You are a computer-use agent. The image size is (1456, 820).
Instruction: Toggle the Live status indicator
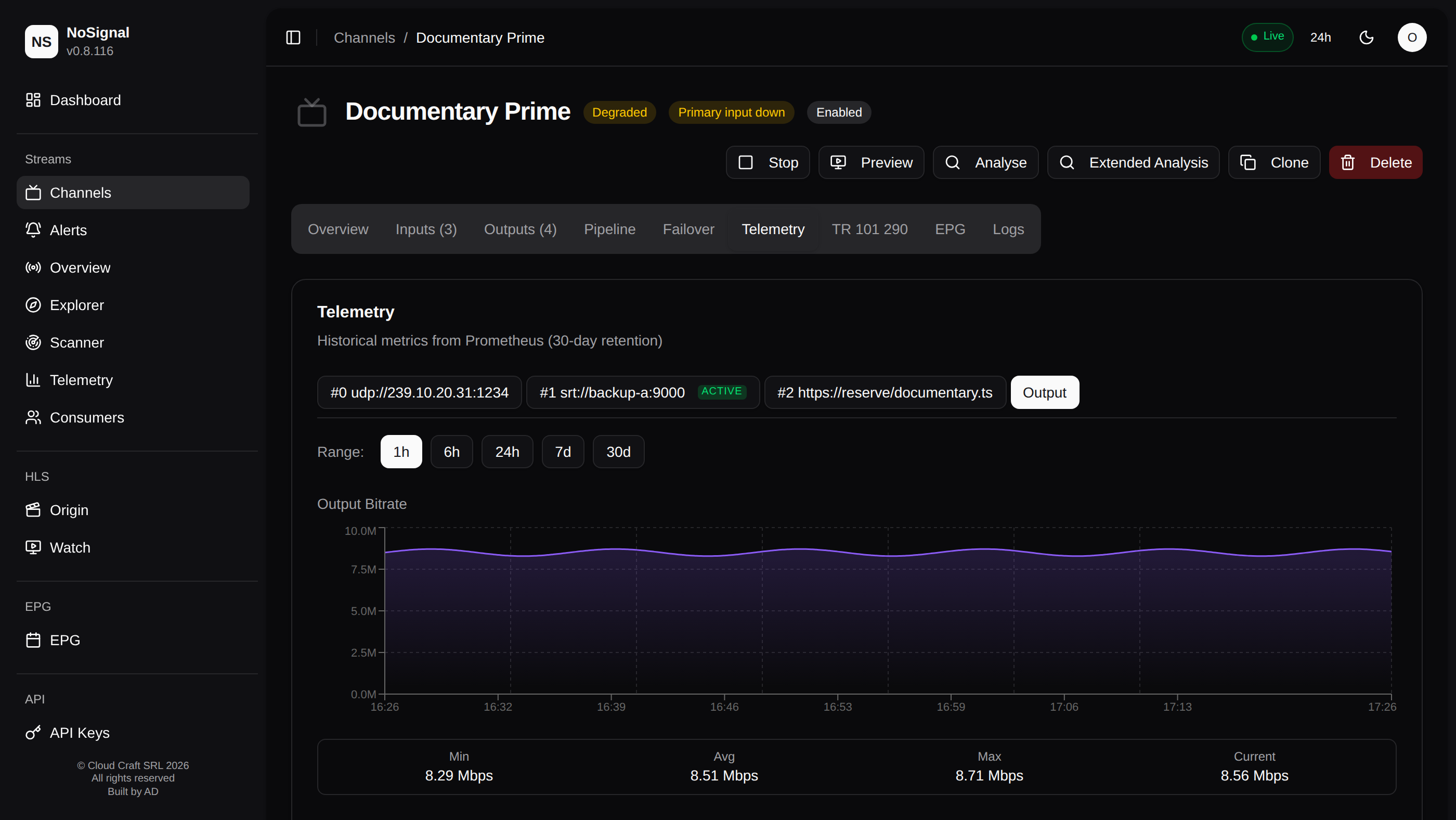click(1267, 37)
